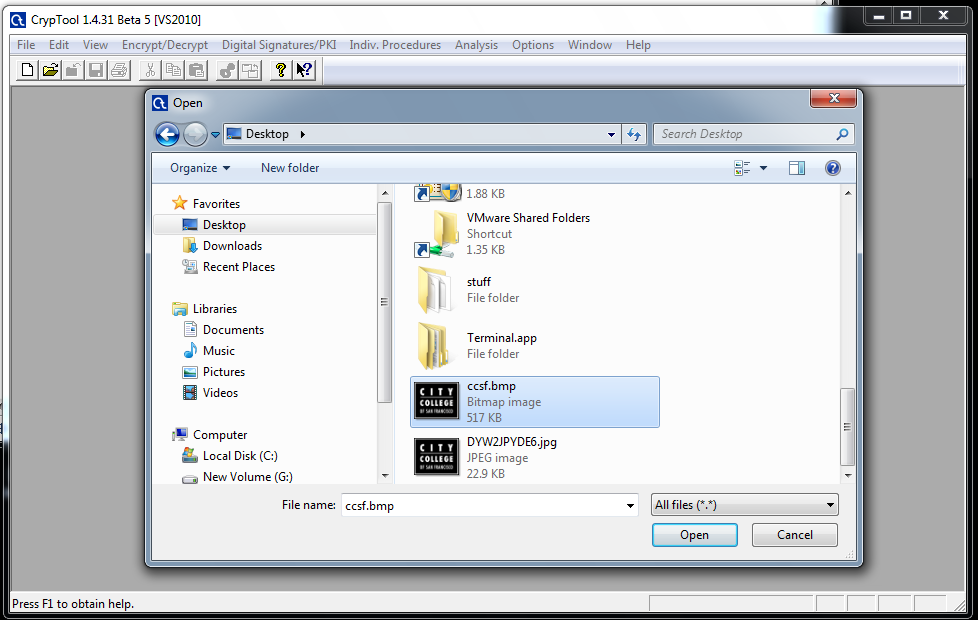The image size is (978, 620).
Task: Click the Save toolbar icon
Action: click(95, 70)
